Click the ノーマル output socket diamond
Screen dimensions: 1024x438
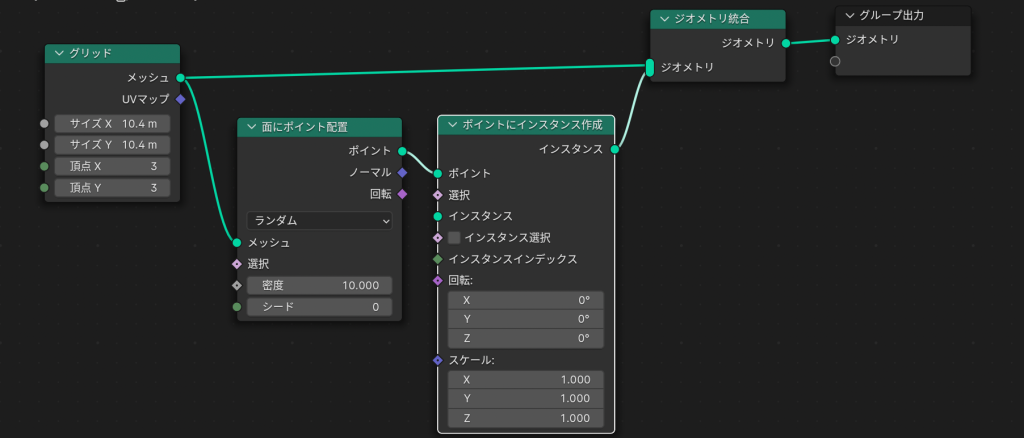[x=402, y=172]
